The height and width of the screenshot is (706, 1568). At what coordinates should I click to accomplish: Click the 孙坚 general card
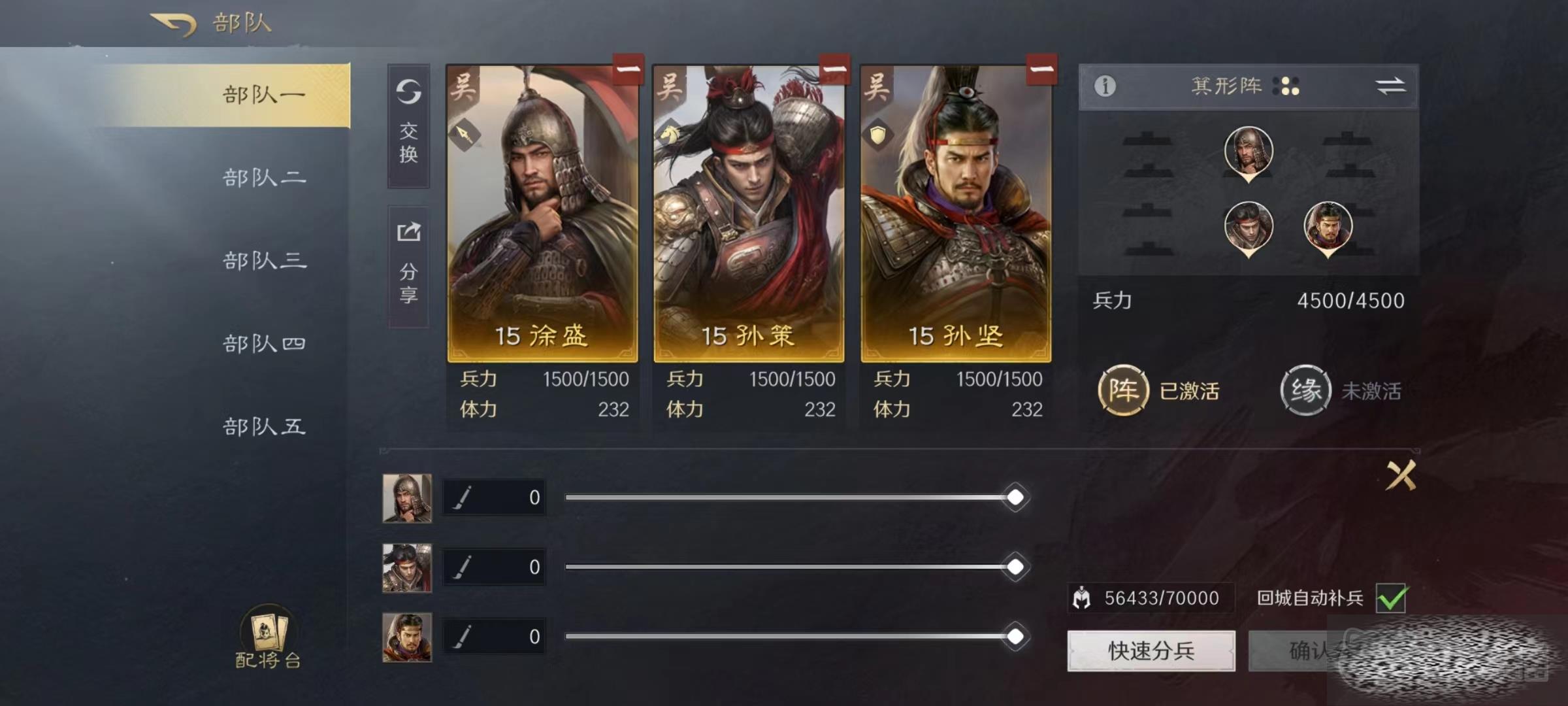tap(956, 213)
